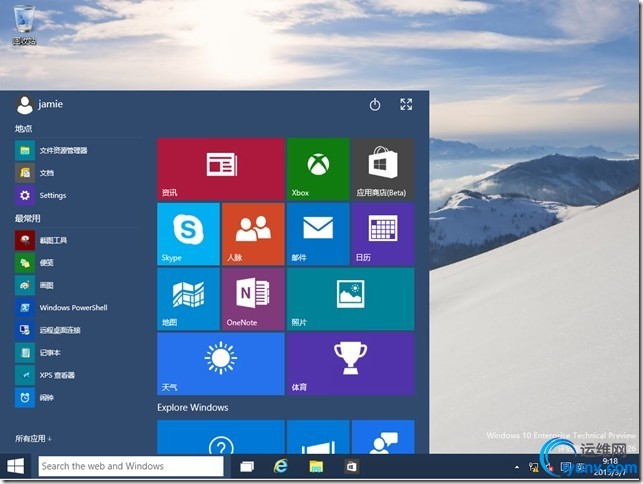Open the Xbox tile

tap(318, 169)
